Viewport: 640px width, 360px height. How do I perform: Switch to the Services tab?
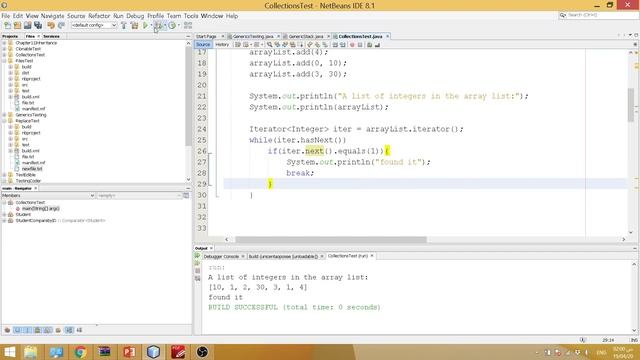coord(51,36)
